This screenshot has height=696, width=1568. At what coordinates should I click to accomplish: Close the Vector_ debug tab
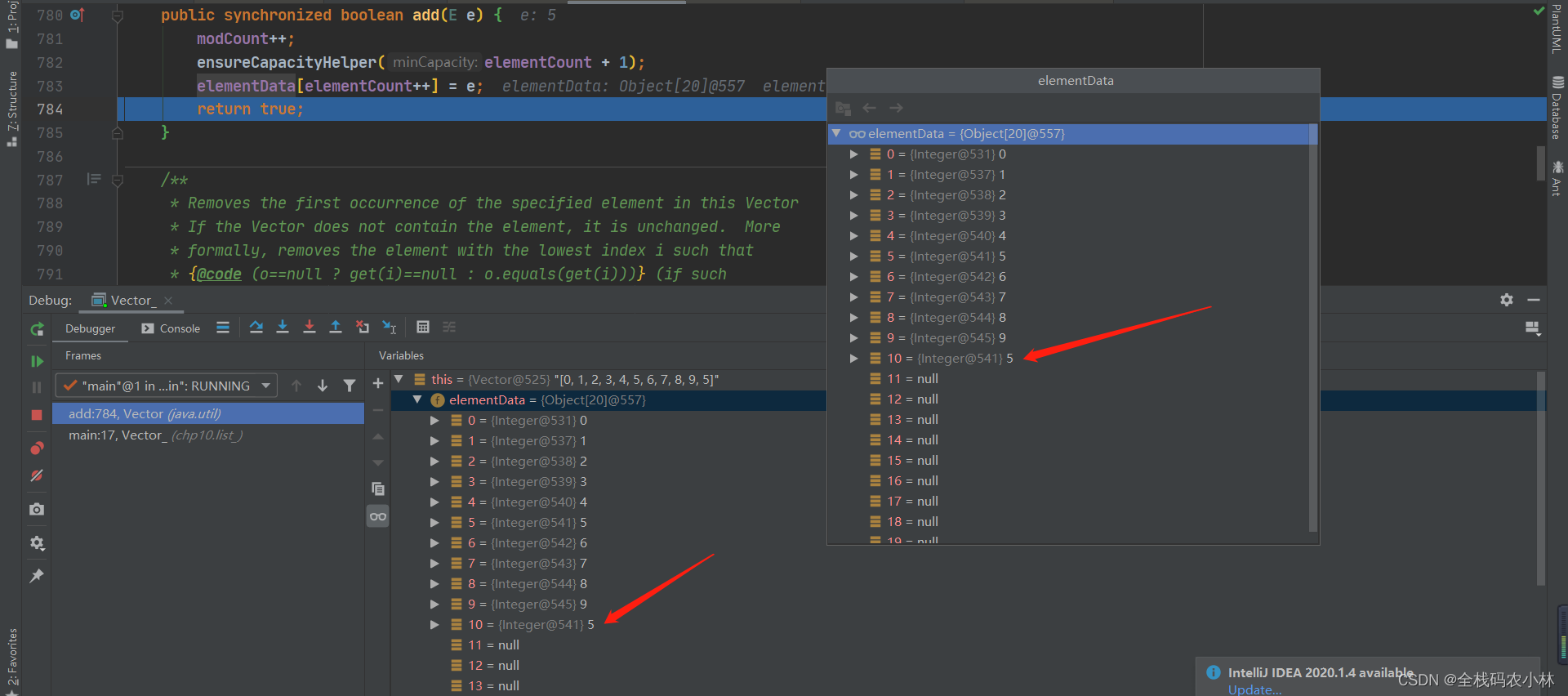pos(168,301)
